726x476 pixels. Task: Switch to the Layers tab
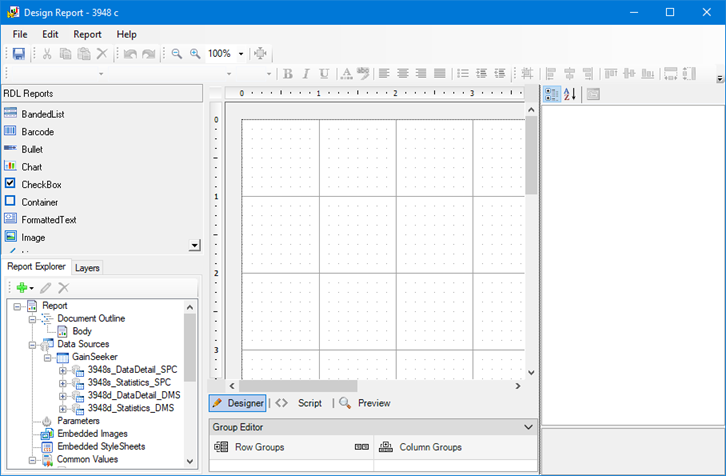87,268
